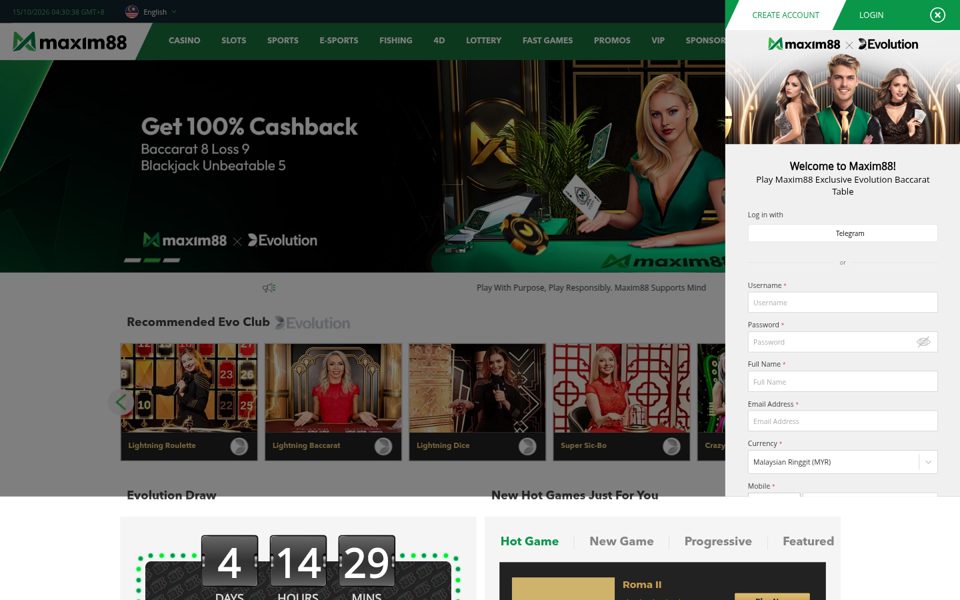Click the Roma II game title
This screenshot has height=600, width=960.
(x=642, y=585)
